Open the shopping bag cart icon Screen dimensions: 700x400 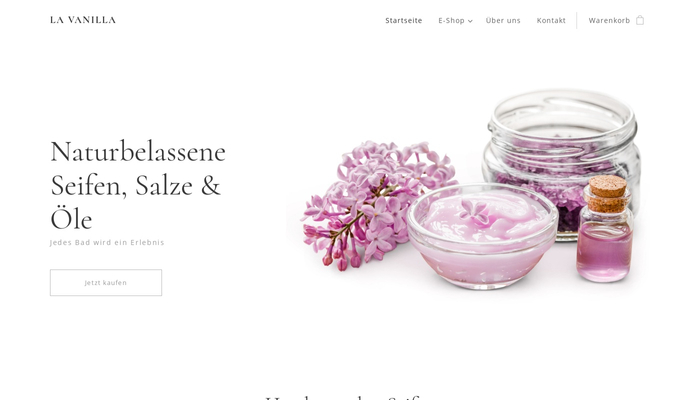(640, 20)
